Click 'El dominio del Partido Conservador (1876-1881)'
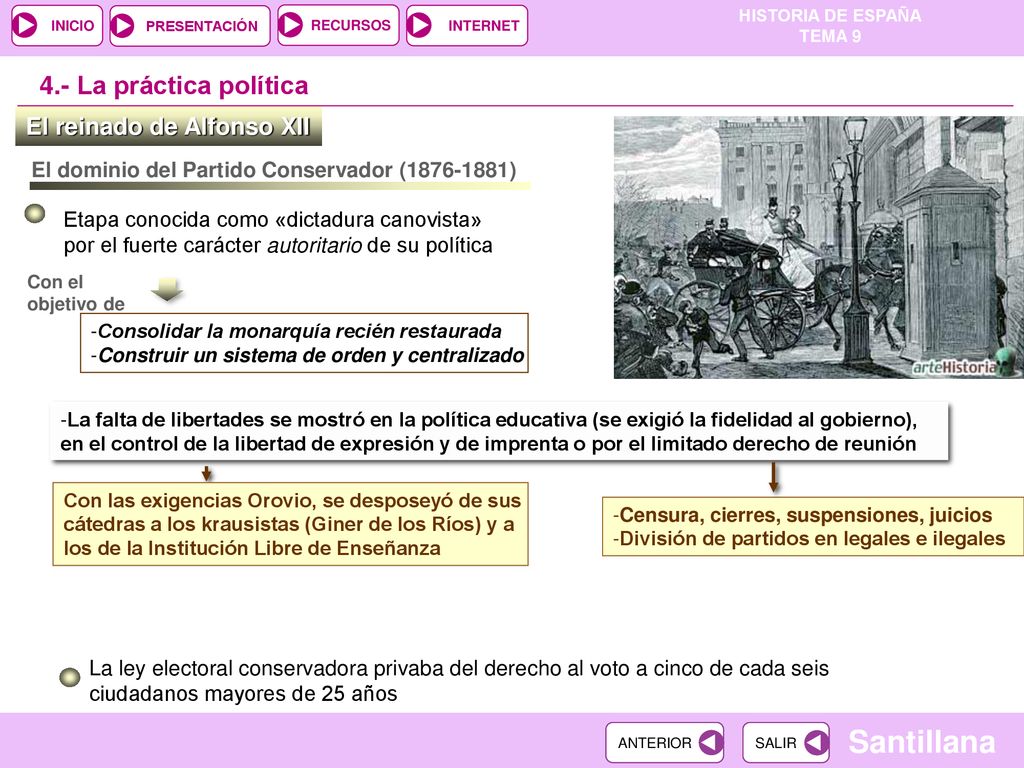This screenshot has height=768, width=1024. [x=274, y=170]
